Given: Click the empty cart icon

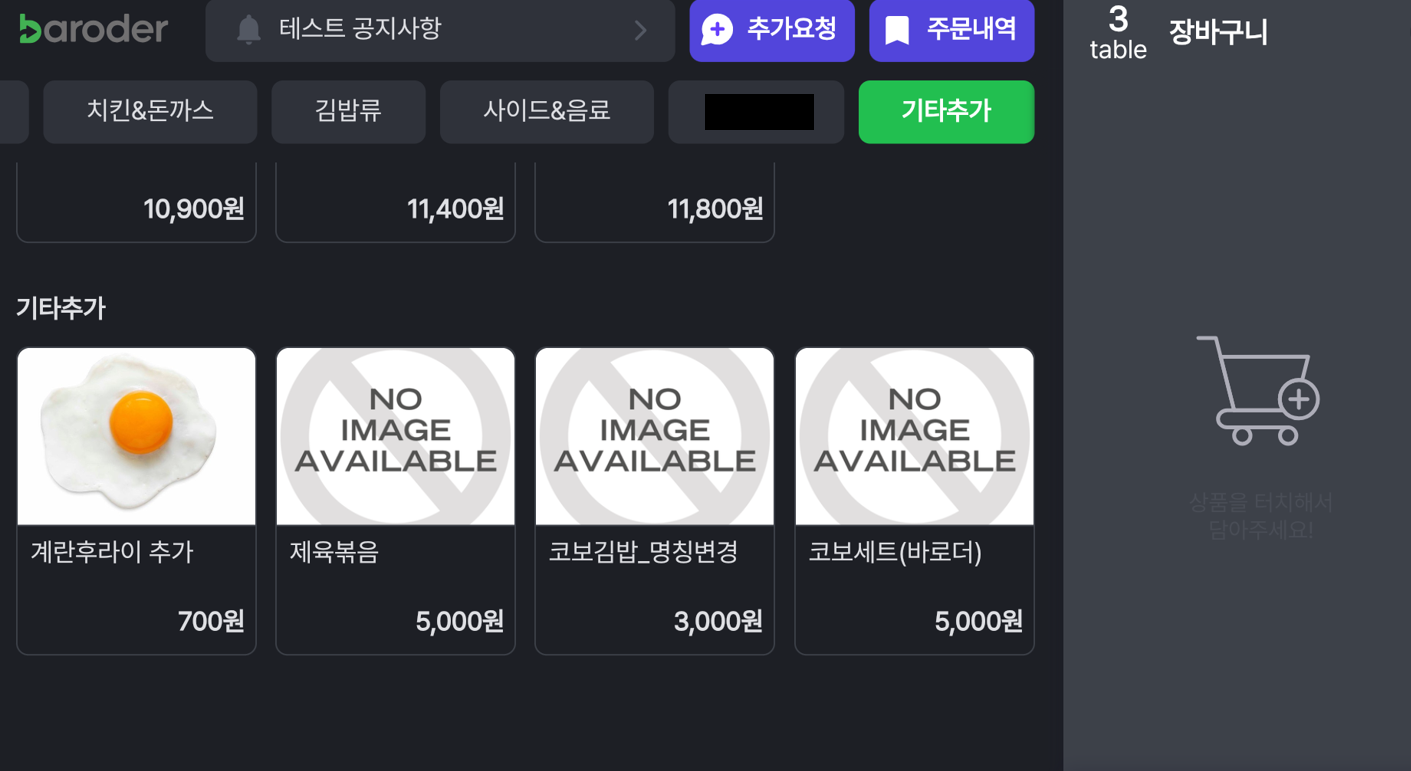Looking at the screenshot, I should [x=1258, y=391].
